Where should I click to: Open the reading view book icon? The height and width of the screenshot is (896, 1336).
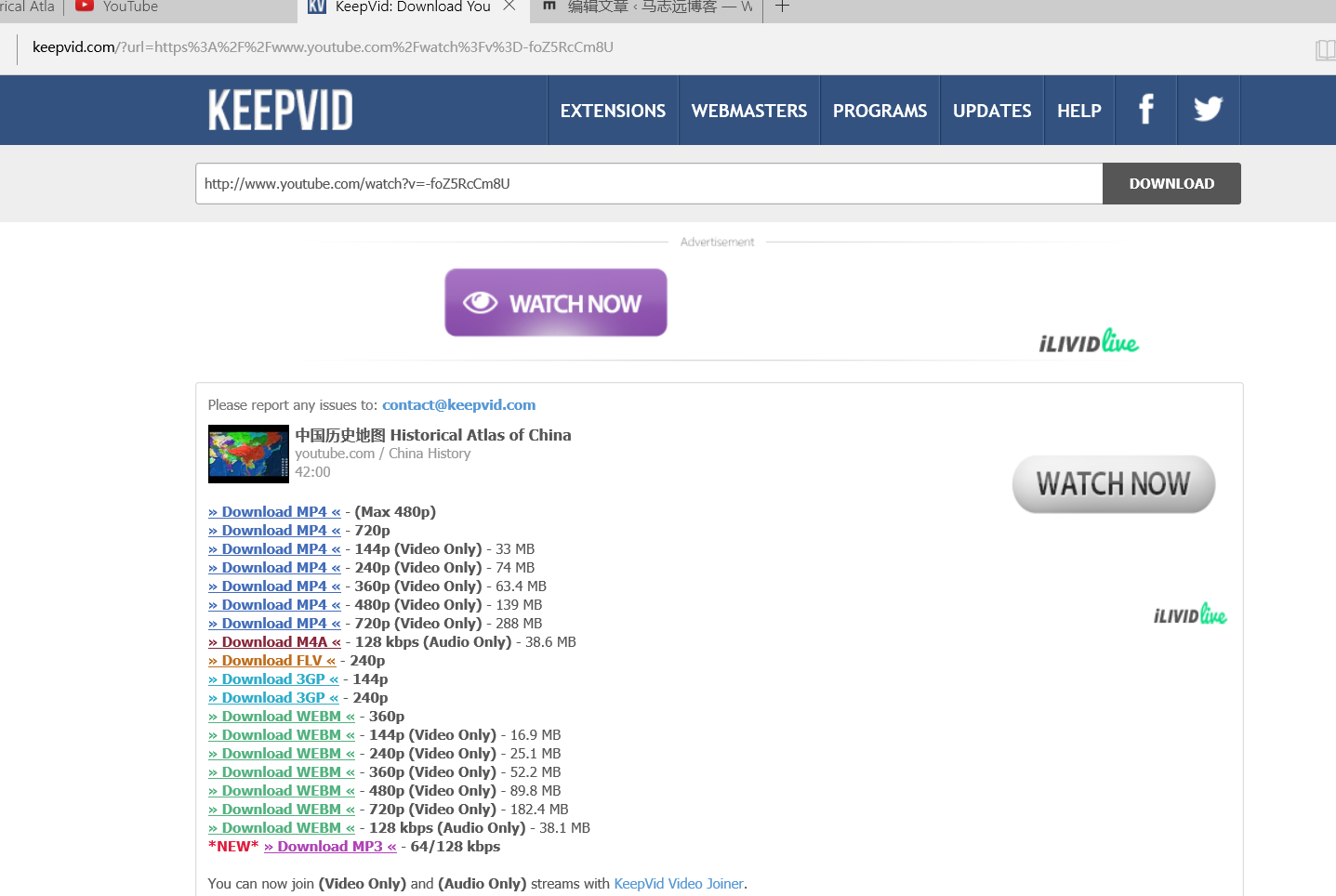pyautogui.click(x=1325, y=49)
